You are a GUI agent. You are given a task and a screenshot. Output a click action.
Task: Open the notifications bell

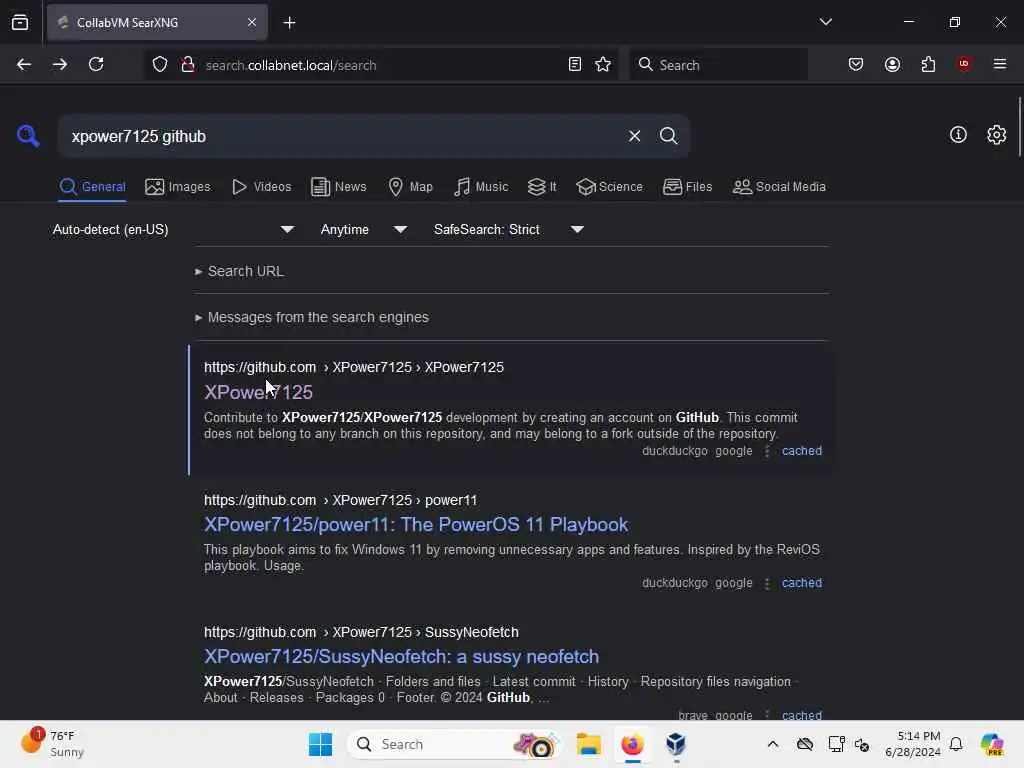(956, 744)
